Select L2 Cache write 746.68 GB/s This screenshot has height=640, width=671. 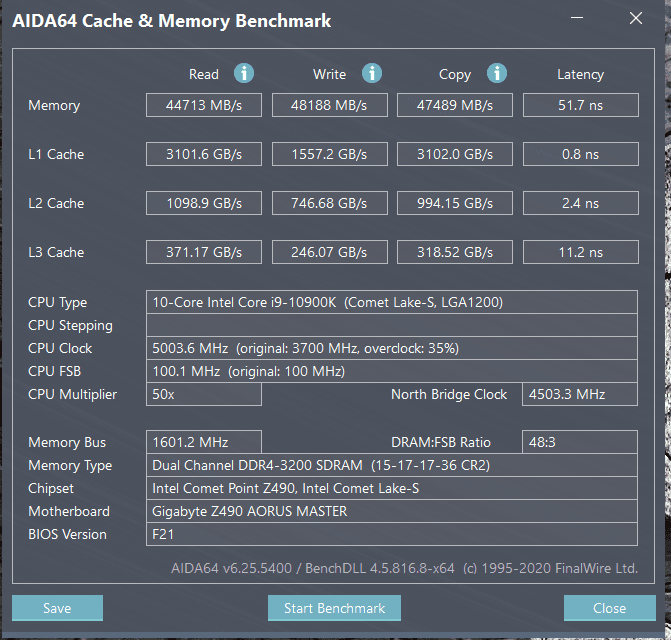click(x=330, y=203)
